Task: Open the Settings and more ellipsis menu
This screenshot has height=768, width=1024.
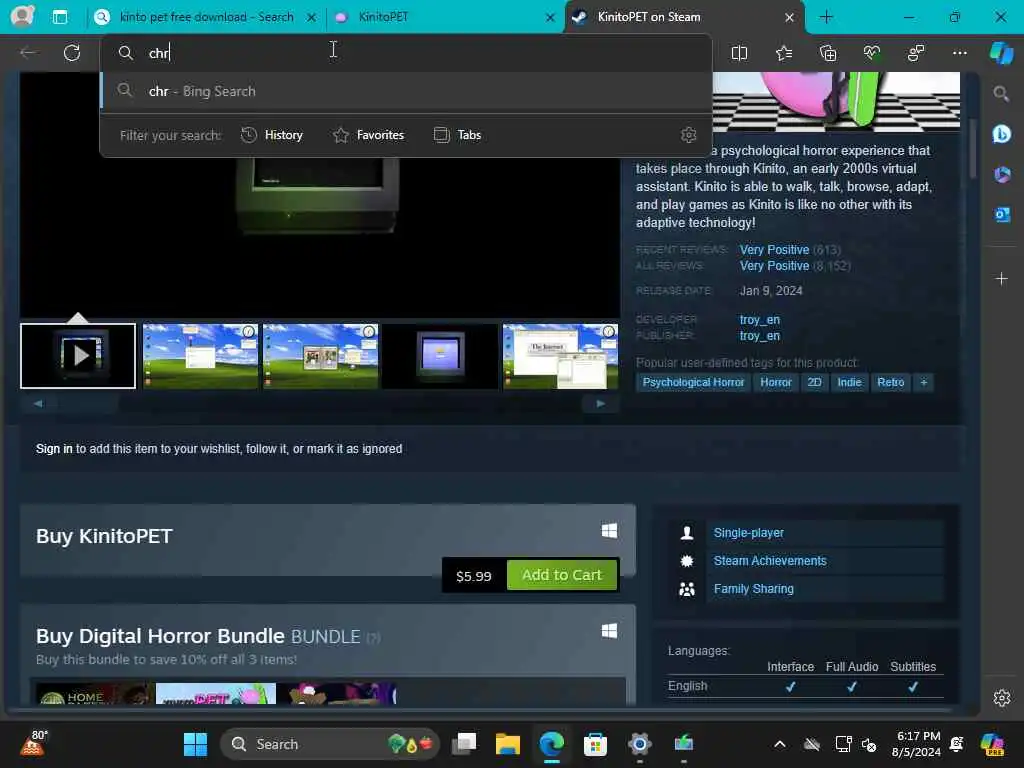Action: click(x=960, y=53)
